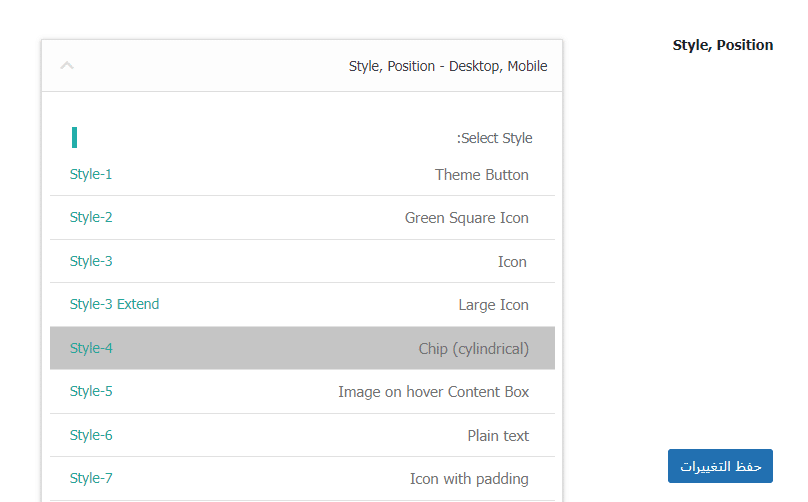Click the Style-3 Extend label
Screen dimensions: 808x502
click(x=114, y=305)
